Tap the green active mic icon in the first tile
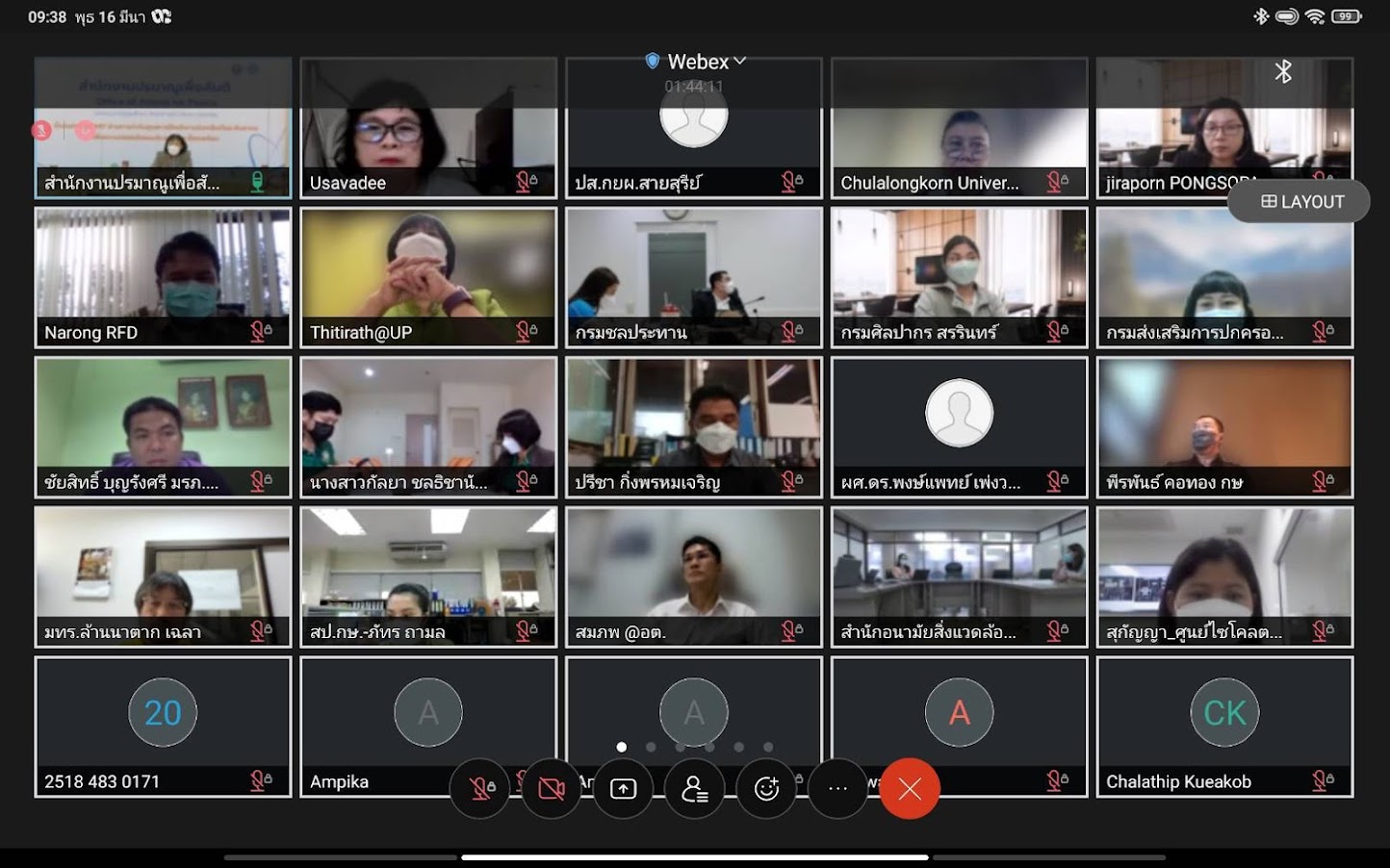The height and width of the screenshot is (868, 1390). [x=257, y=182]
